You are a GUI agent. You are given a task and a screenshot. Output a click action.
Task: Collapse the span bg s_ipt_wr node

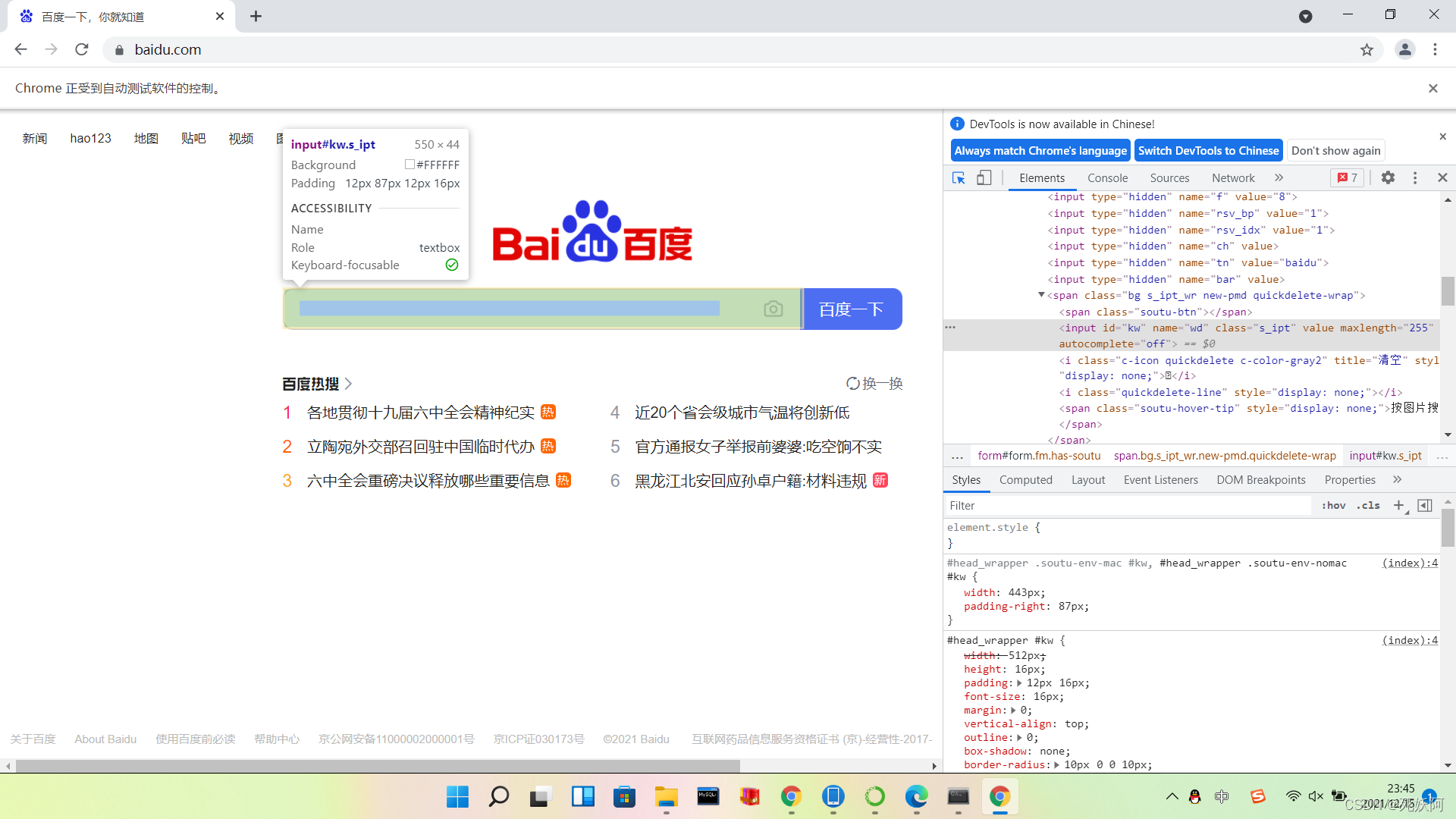(1041, 295)
